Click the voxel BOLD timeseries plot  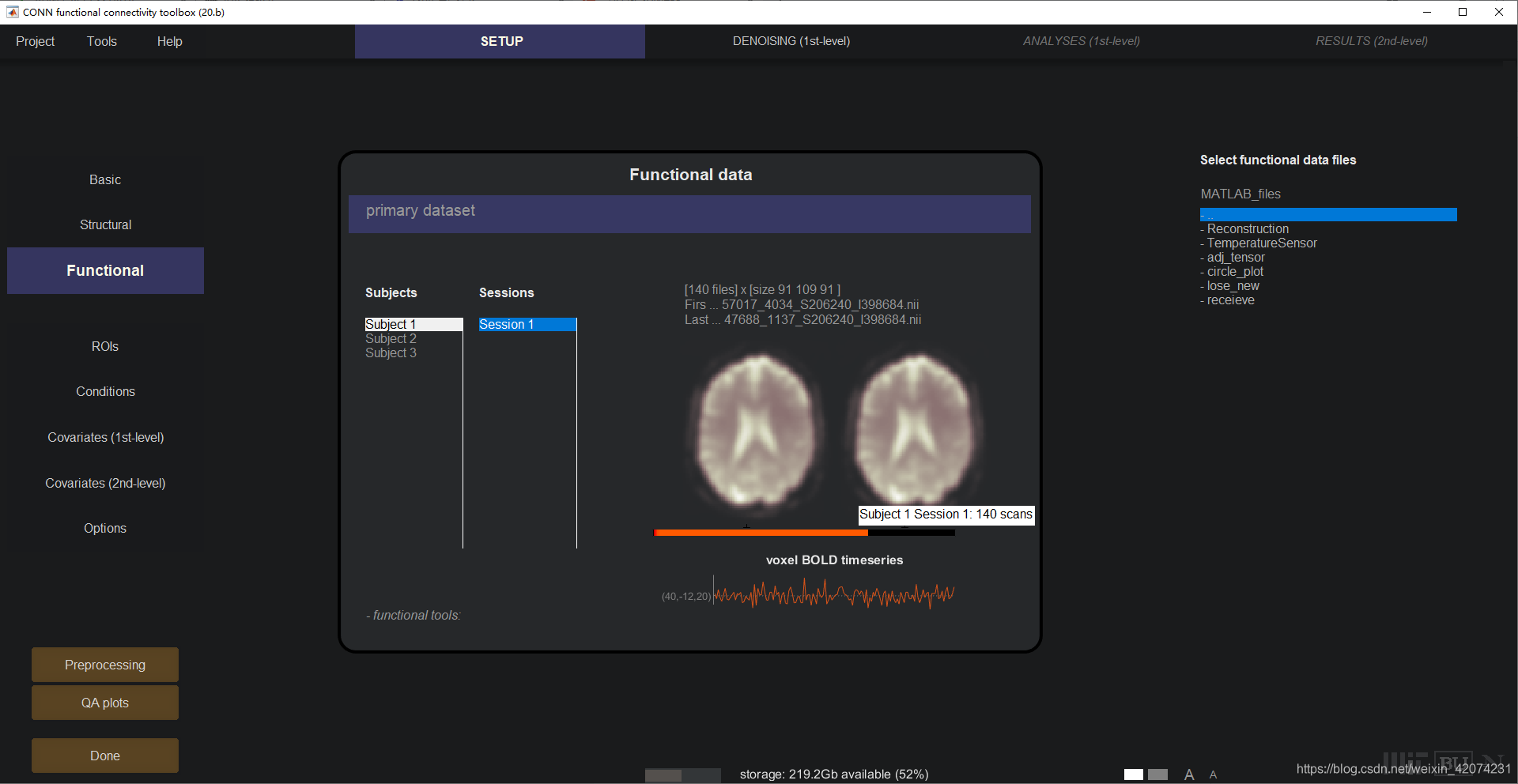[834, 593]
